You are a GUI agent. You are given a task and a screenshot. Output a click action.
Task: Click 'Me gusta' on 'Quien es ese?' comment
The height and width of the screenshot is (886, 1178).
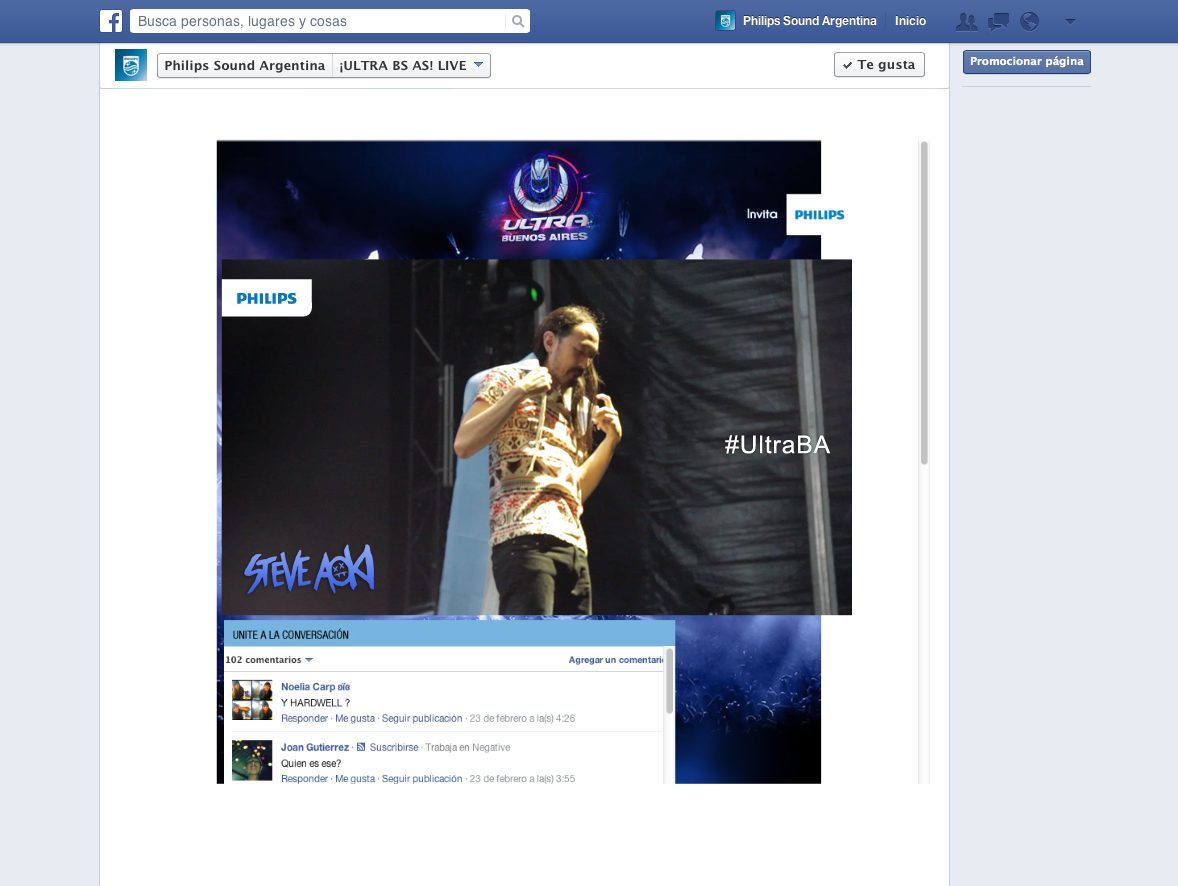tap(355, 779)
